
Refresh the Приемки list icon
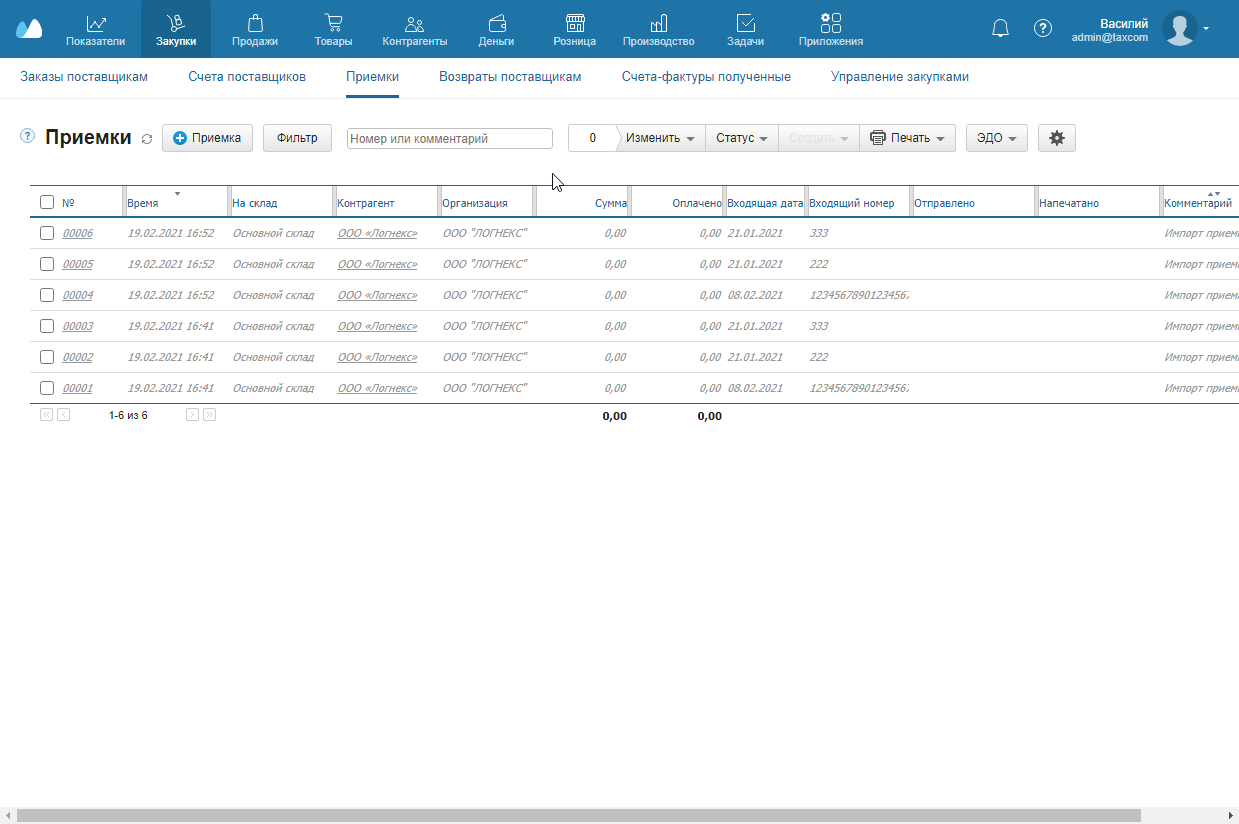pyautogui.click(x=147, y=139)
